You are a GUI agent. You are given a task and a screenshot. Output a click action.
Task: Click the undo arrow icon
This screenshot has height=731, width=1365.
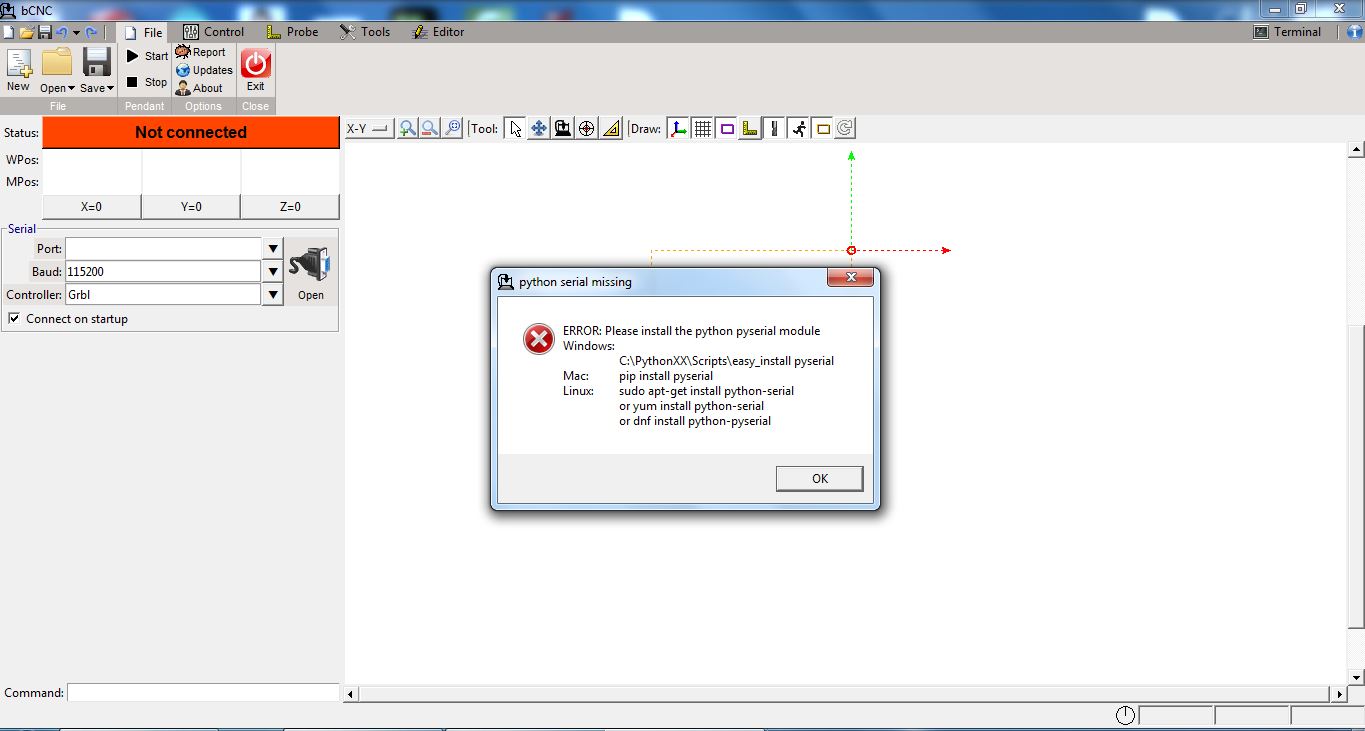click(x=61, y=32)
